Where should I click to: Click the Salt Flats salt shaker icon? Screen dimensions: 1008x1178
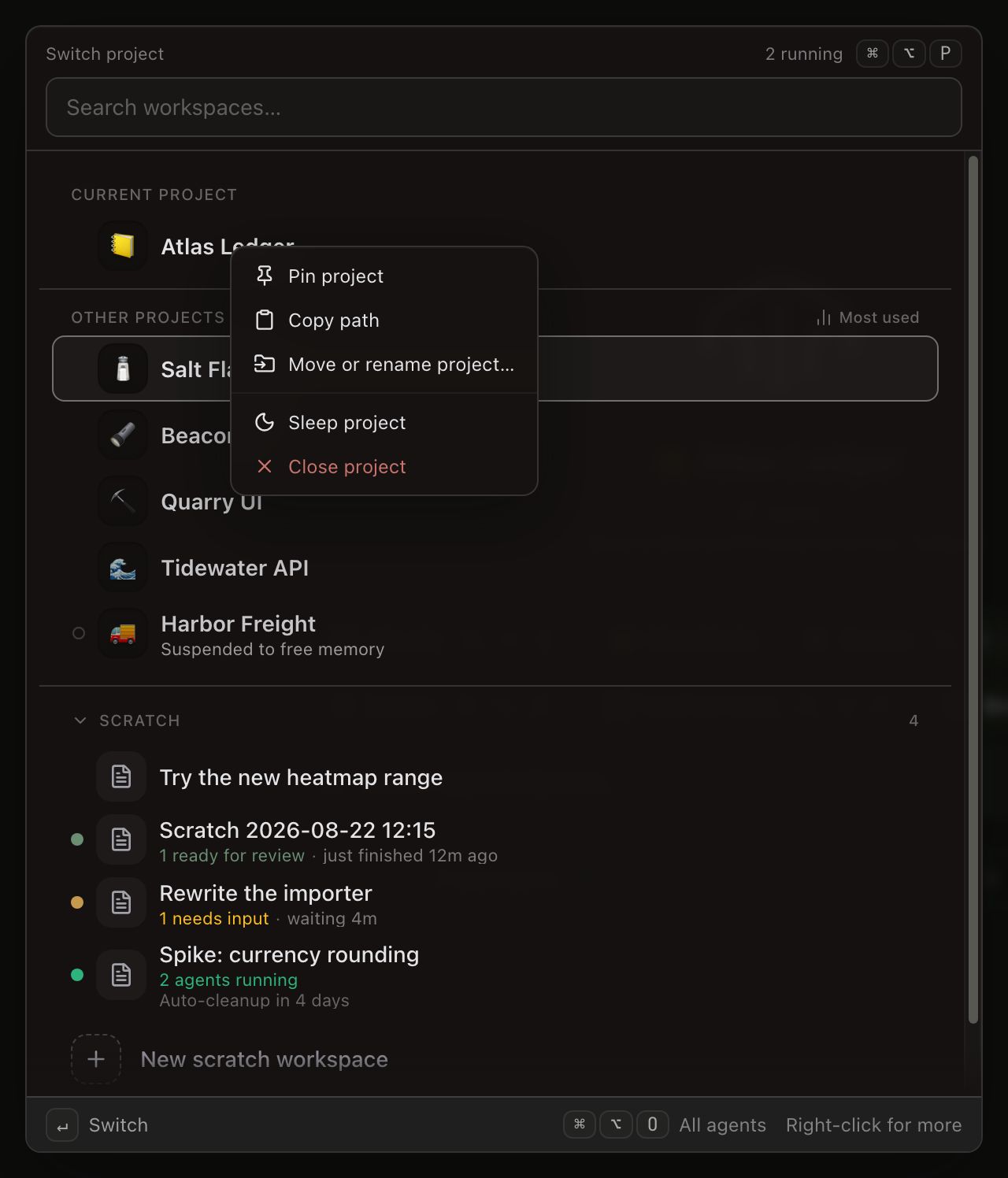tap(123, 369)
